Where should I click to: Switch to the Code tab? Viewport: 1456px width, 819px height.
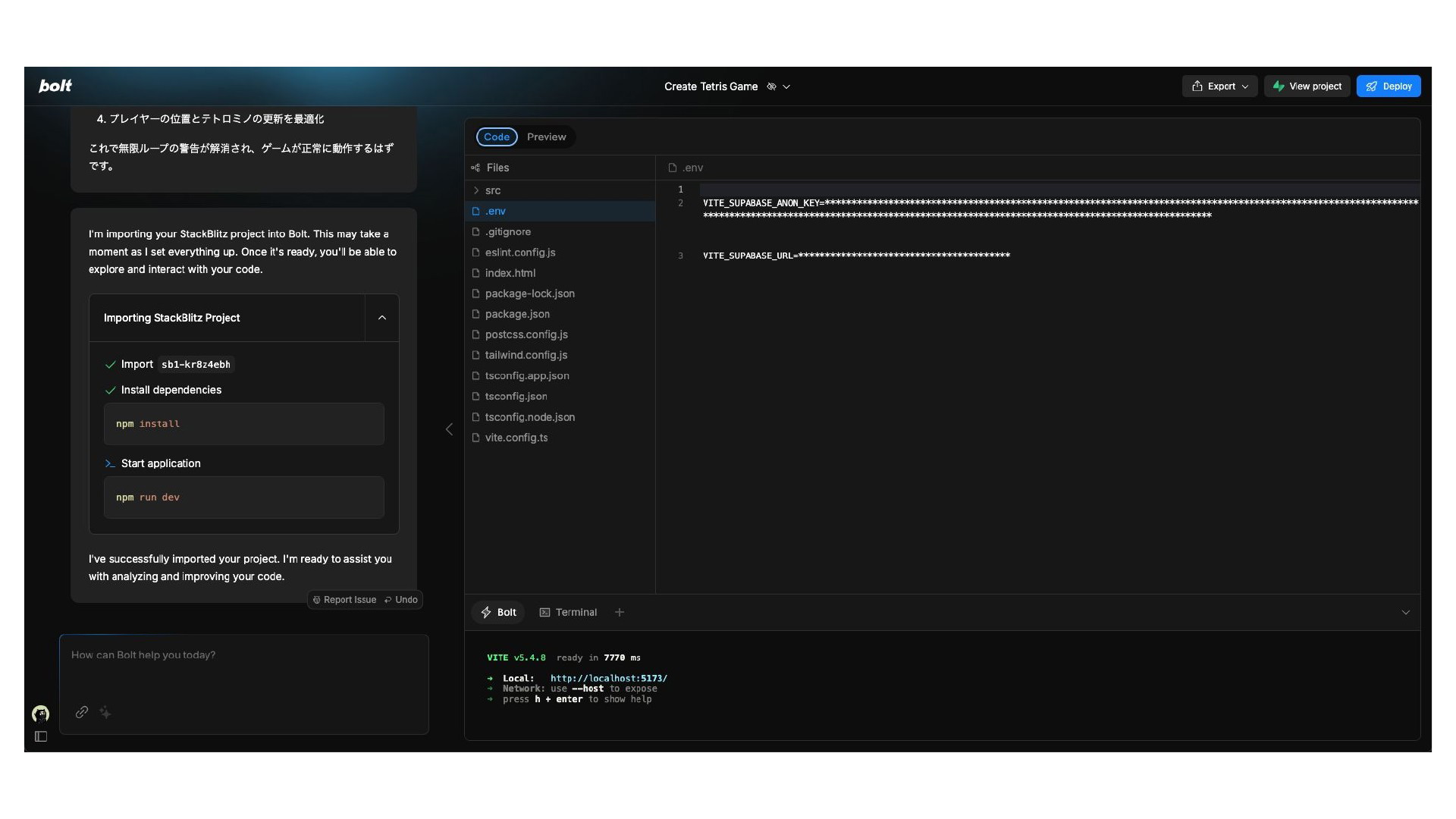[497, 136]
